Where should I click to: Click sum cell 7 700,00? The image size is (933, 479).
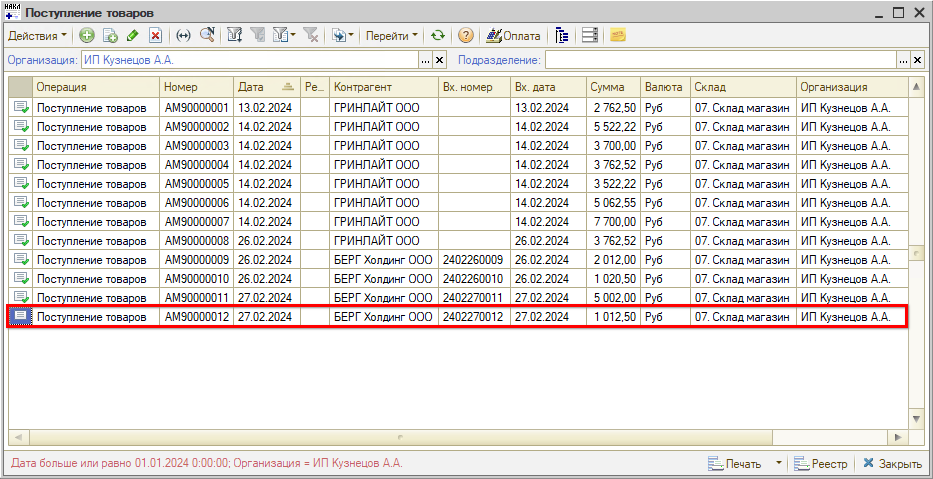click(615, 222)
